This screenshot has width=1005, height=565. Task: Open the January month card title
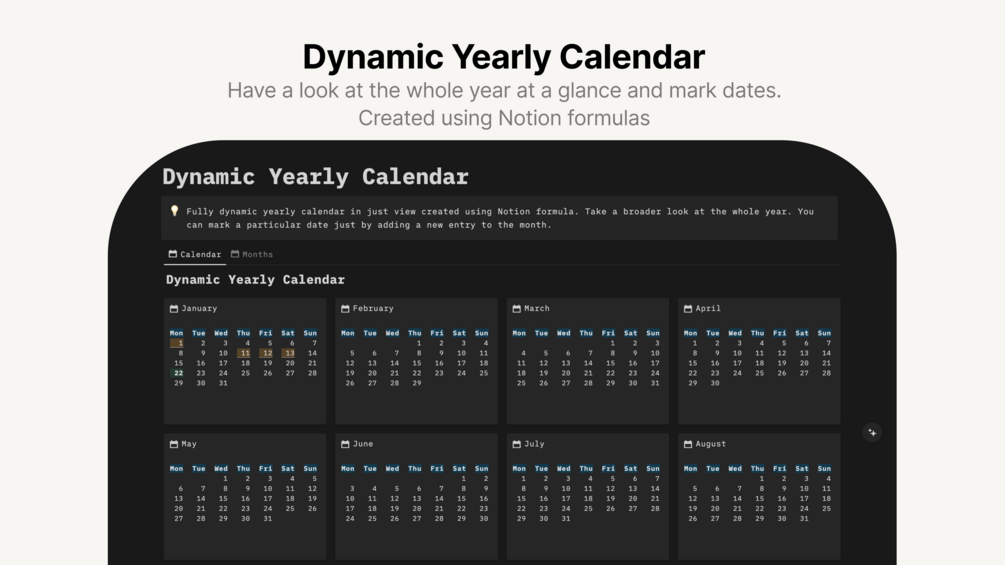199,309
